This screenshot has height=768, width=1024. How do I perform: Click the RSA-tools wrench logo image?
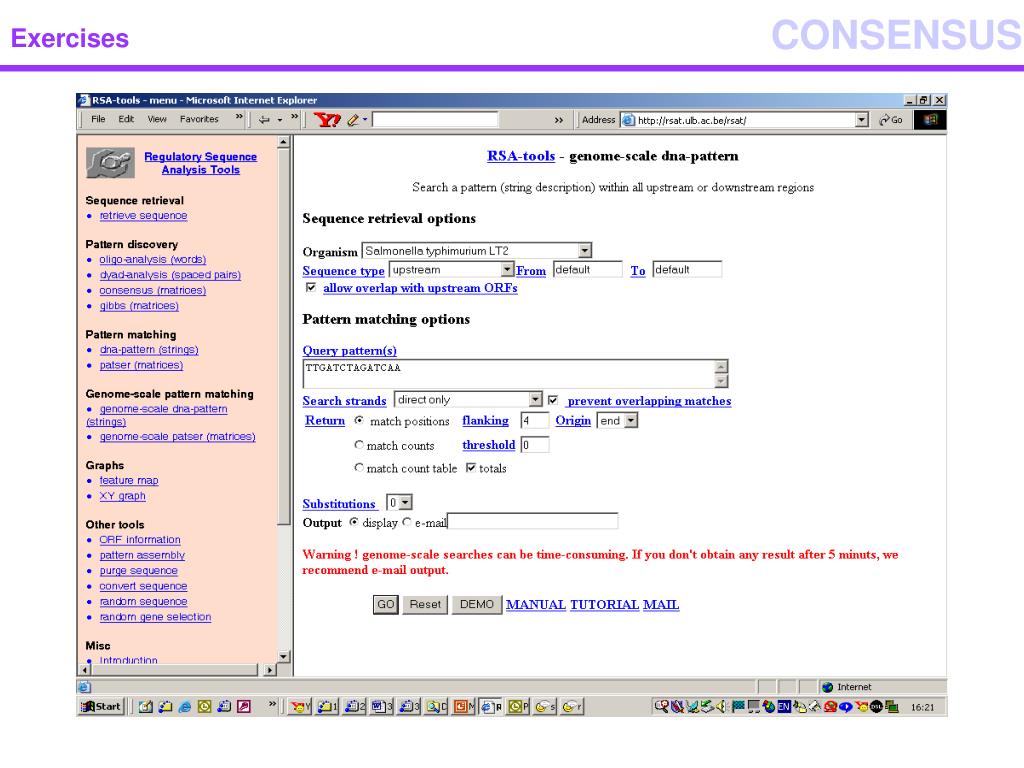click(x=110, y=163)
